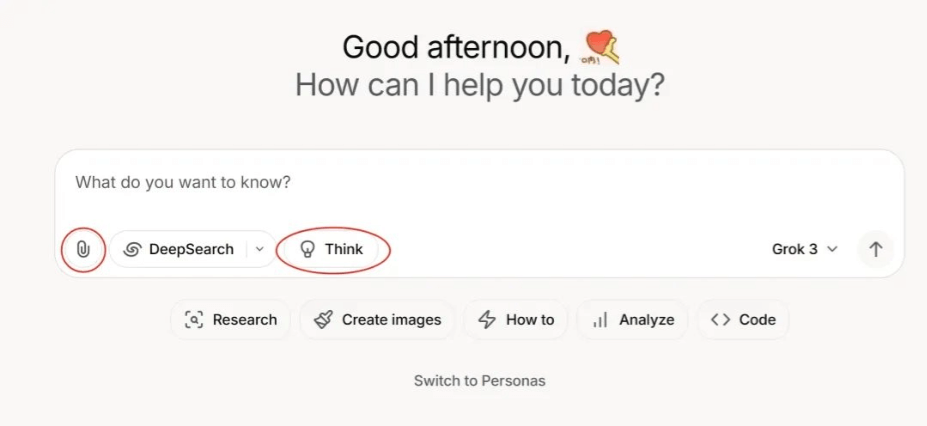Screen dimensions: 927x426
Task: Toggle Think mode on
Action: [x=331, y=249]
